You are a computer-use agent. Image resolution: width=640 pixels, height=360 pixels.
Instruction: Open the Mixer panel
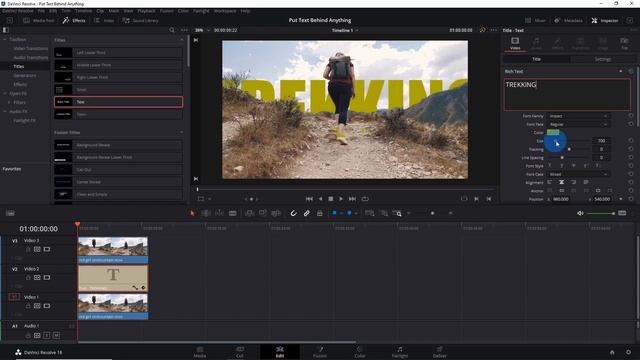tap(536, 20)
